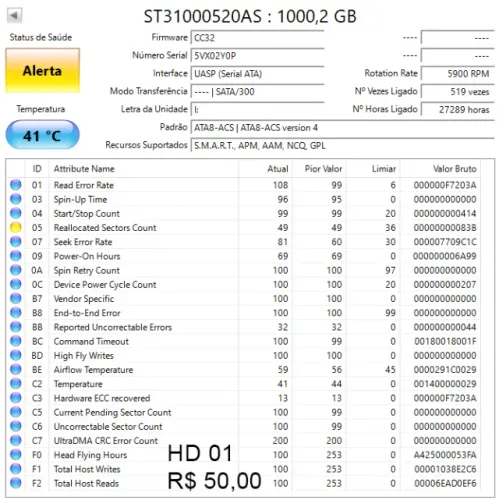Select the ID column header

(37, 169)
